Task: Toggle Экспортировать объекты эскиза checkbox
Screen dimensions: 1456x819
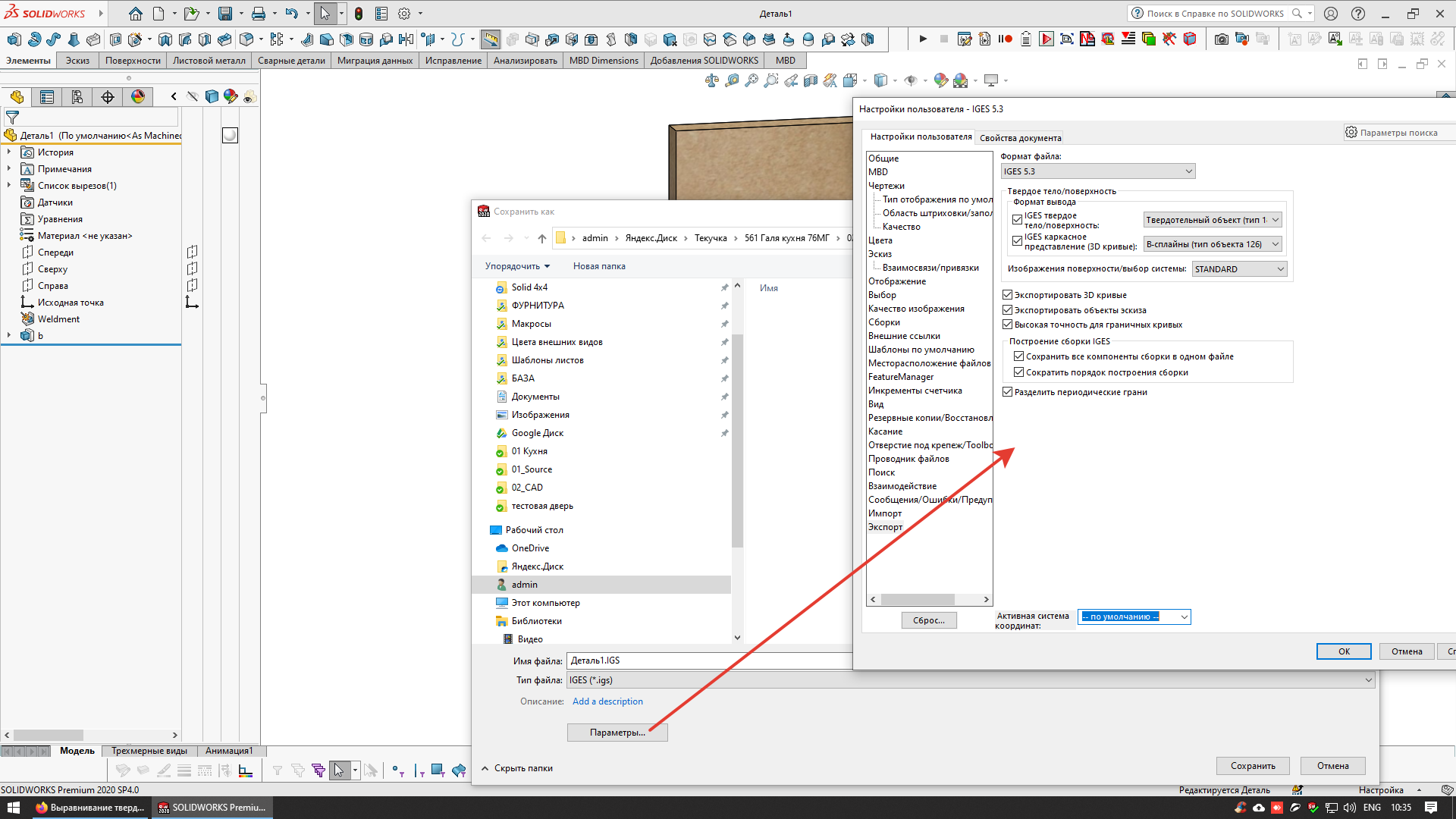Action: click(1008, 310)
